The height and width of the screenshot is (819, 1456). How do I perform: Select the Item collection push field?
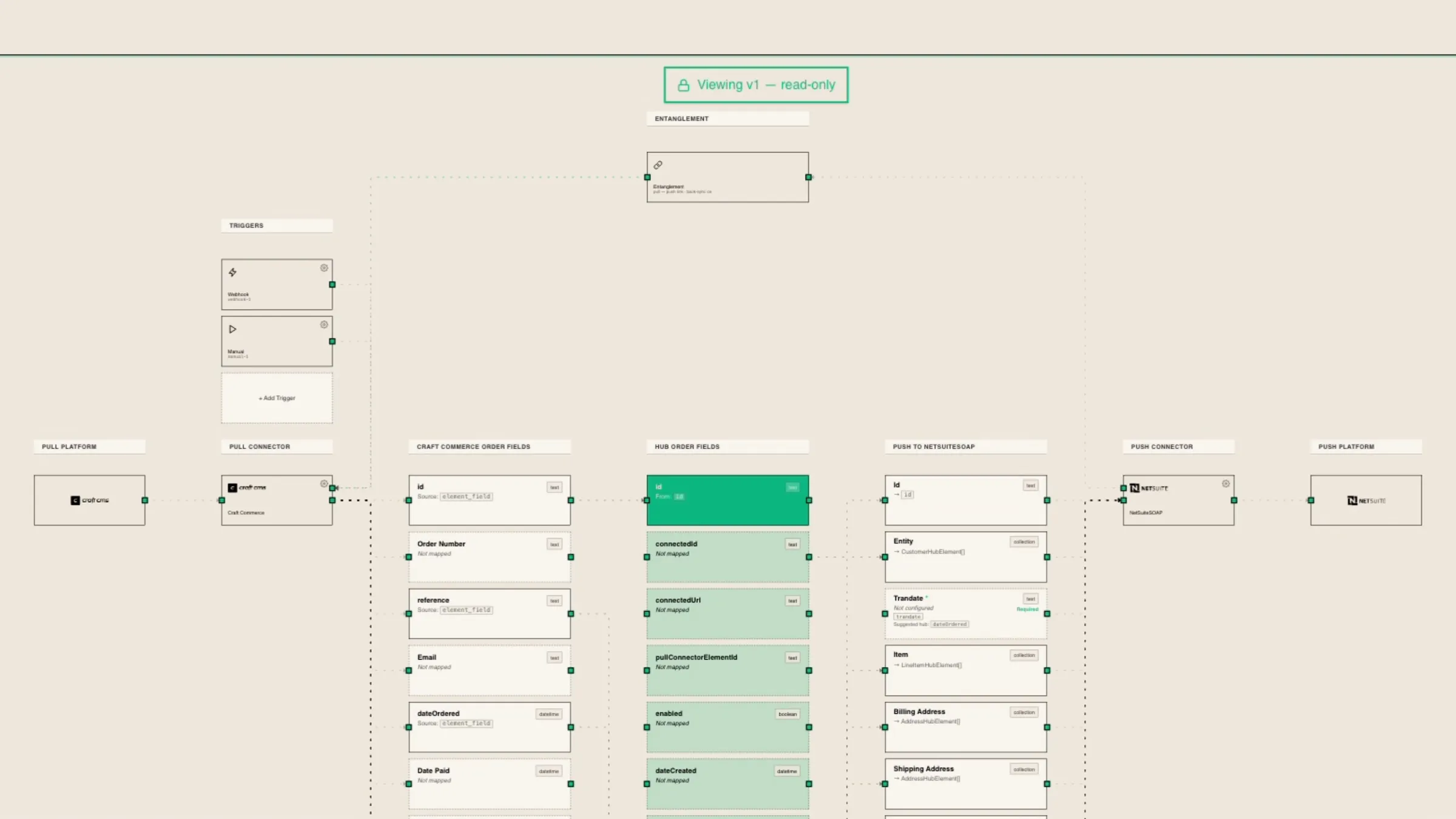click(966, 670)
